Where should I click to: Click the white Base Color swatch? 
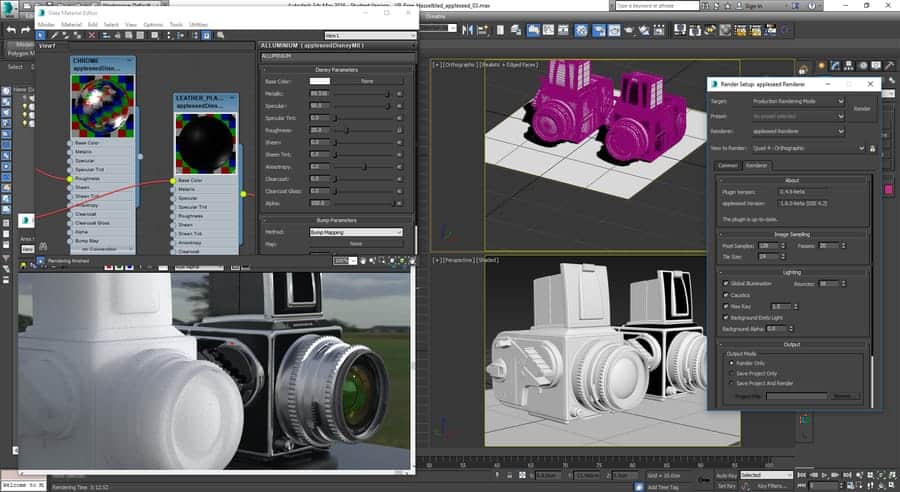(x=320, y=82)
